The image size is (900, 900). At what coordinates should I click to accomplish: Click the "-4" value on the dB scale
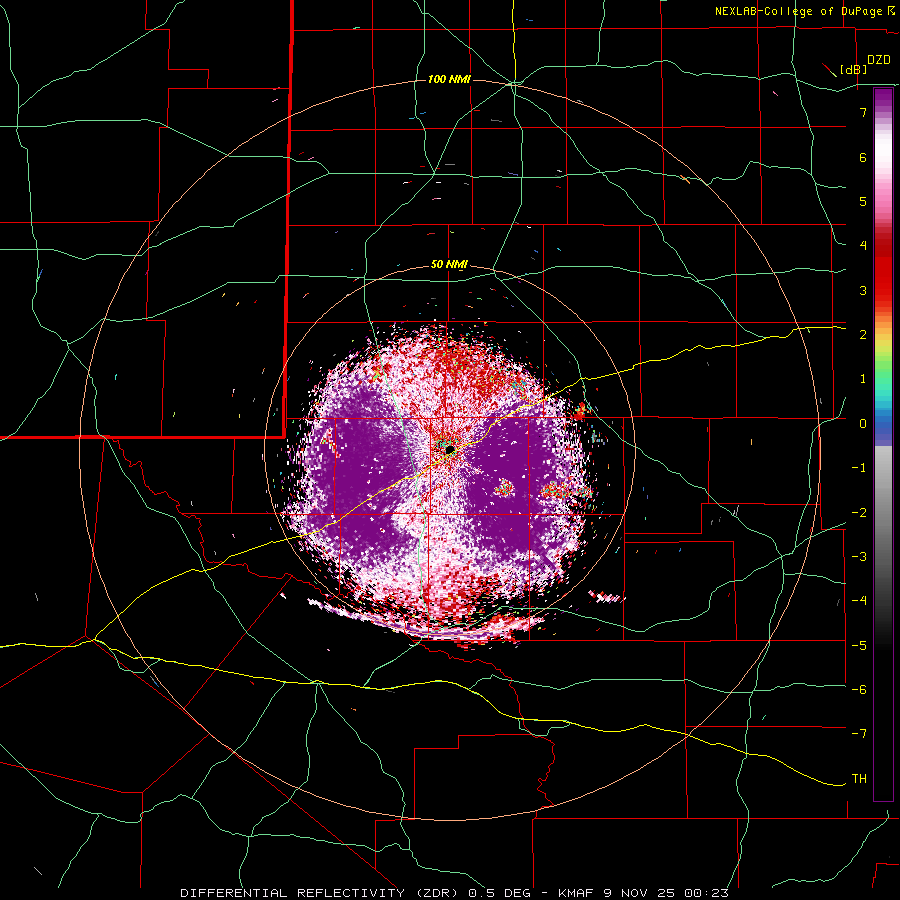(859, 601)
